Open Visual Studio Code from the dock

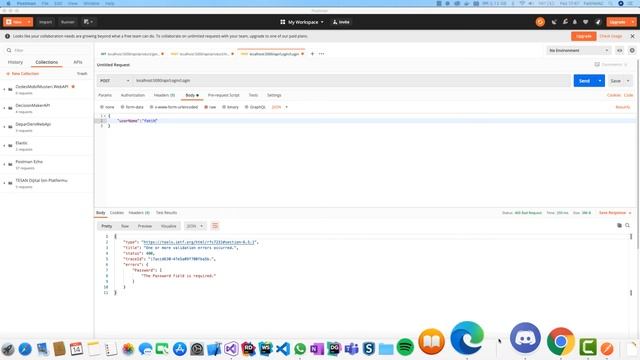(283, 349)
